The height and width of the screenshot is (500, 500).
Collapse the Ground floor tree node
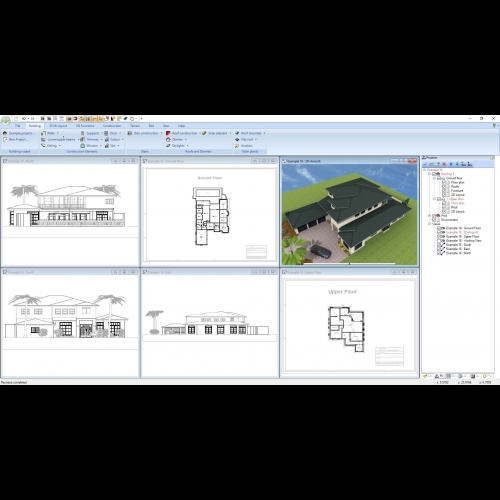click(434, 178)
